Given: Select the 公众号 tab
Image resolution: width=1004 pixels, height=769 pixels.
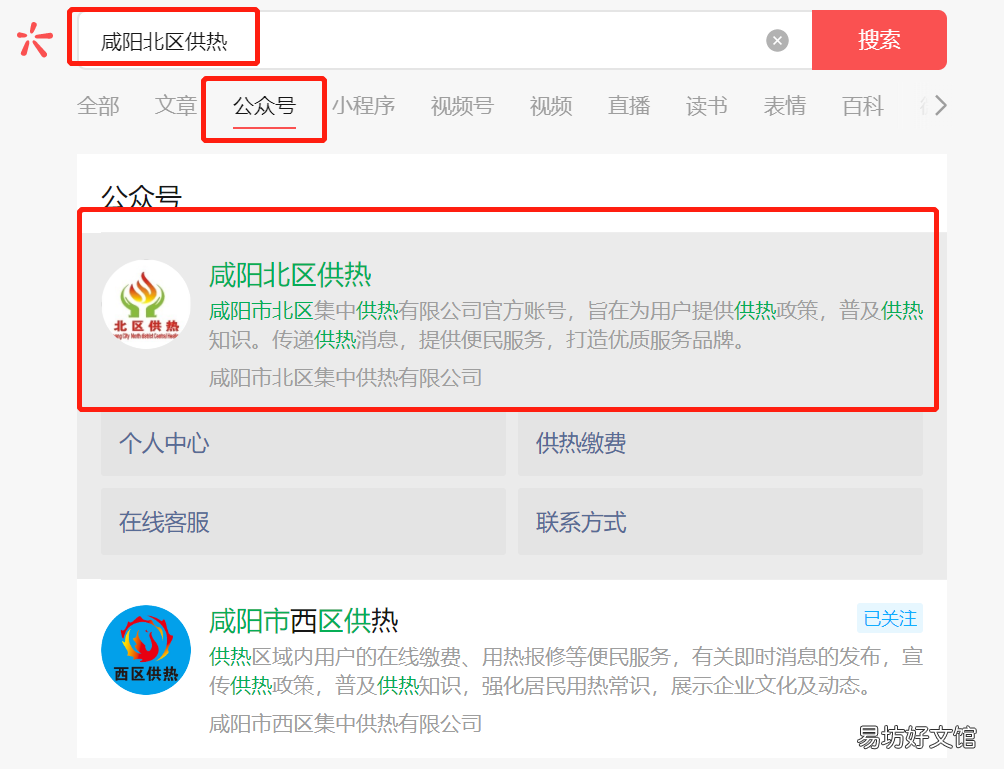Looking at the screenshot, I should pos(264,106).
